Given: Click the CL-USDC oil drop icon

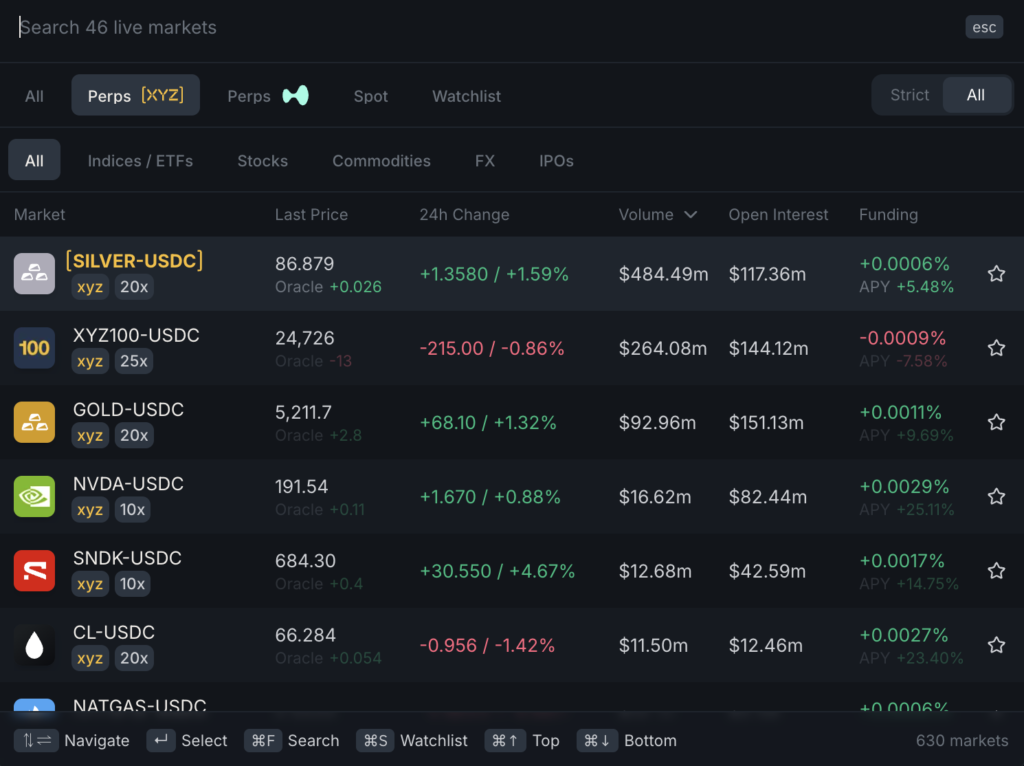Looking at the screenshot, I should point(34,645).
